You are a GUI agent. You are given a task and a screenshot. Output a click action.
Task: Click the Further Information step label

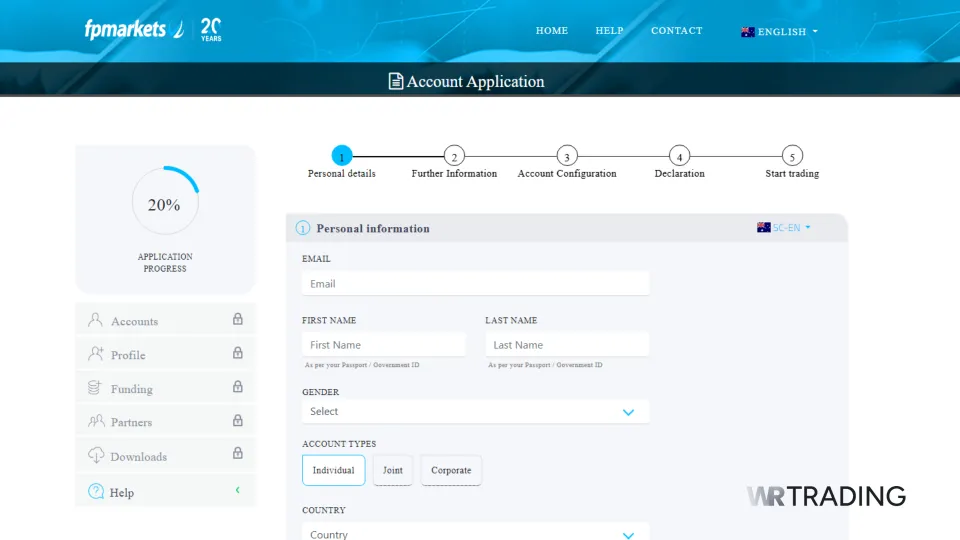click(x=454, y=174)
